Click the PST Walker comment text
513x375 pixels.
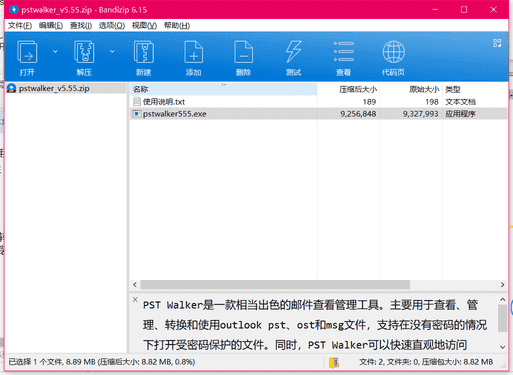315,325
